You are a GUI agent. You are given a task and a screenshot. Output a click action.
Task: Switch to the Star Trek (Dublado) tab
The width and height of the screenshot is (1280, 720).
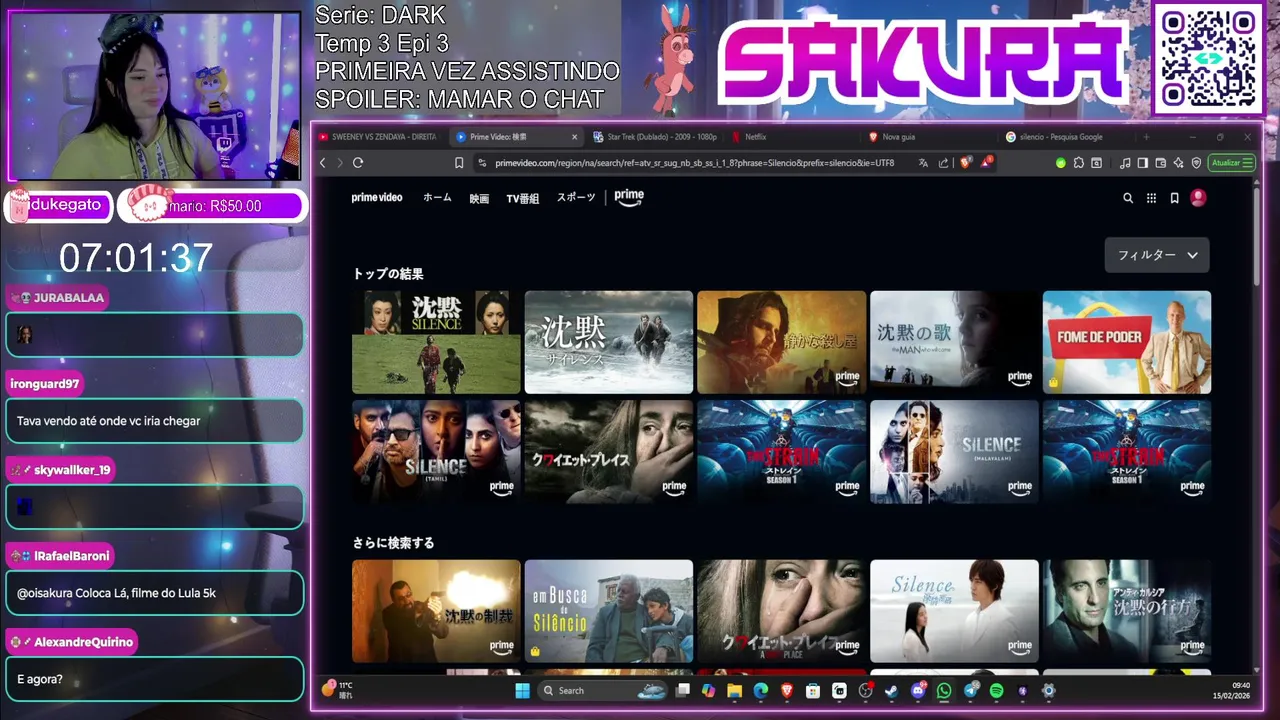pos(655,137)
